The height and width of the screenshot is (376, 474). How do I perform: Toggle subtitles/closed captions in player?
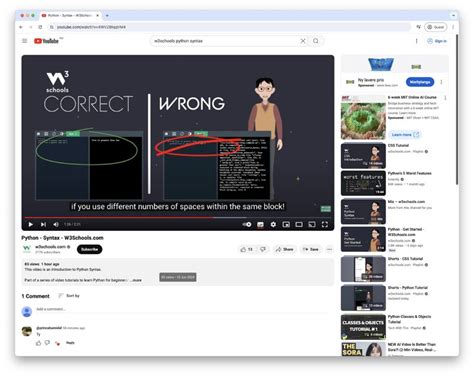pos(260,224)
